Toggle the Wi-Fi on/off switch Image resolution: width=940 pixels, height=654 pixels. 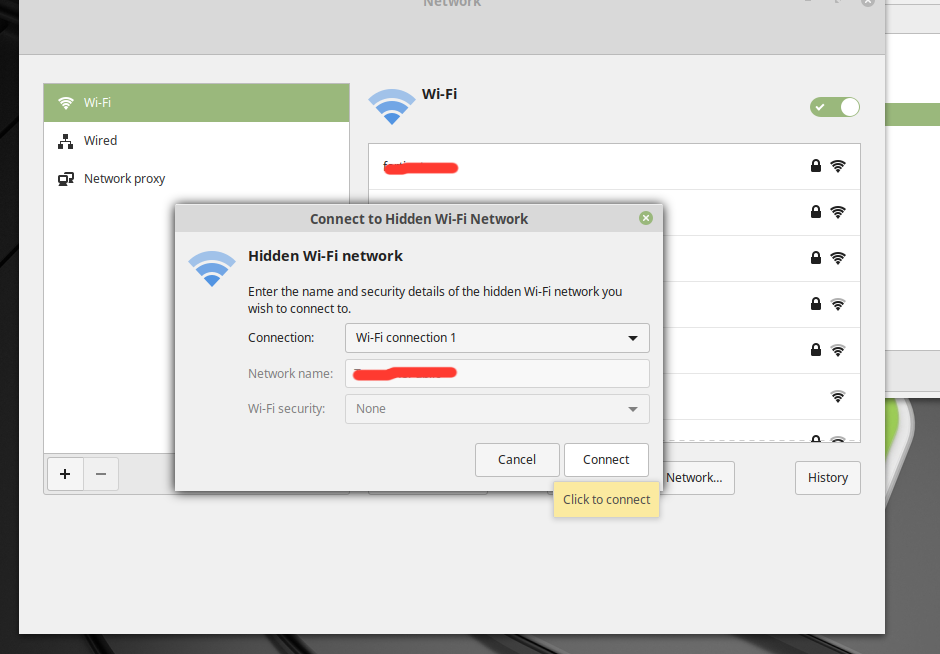[x=834, y=107]
